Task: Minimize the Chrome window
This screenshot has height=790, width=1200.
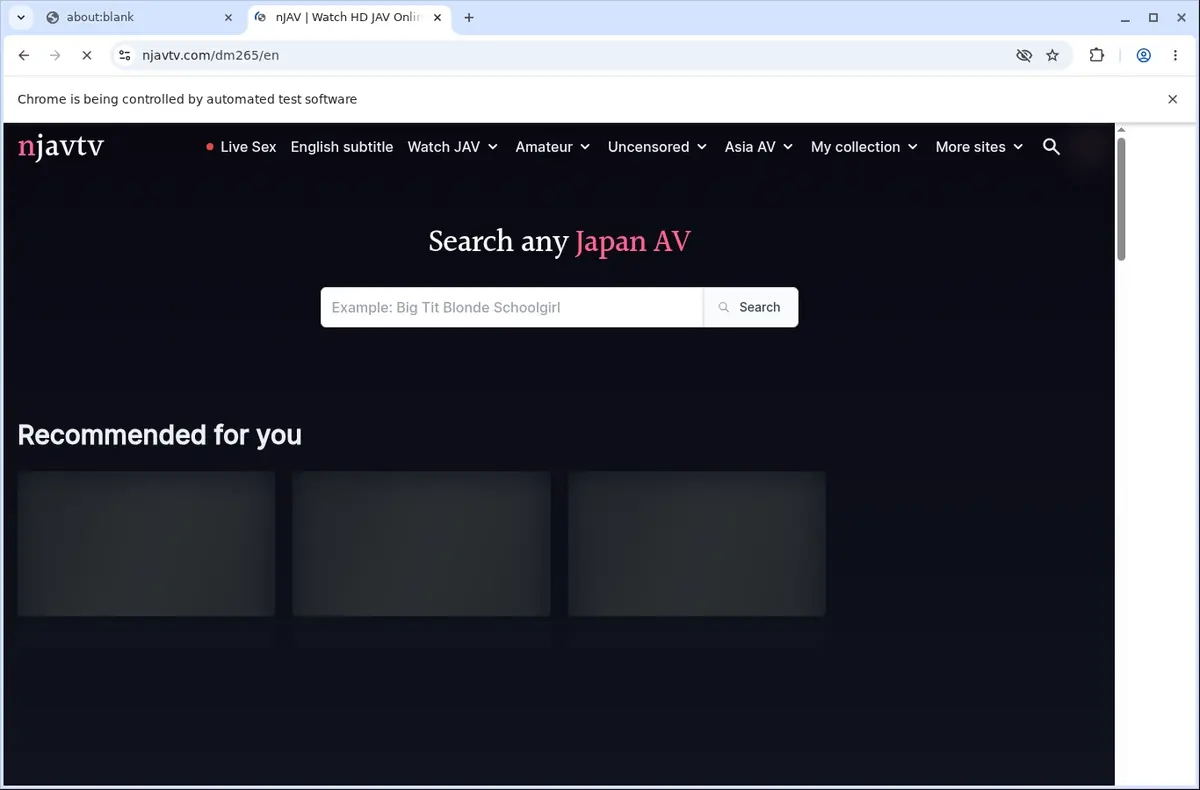Action: (x=1126, y=17)
